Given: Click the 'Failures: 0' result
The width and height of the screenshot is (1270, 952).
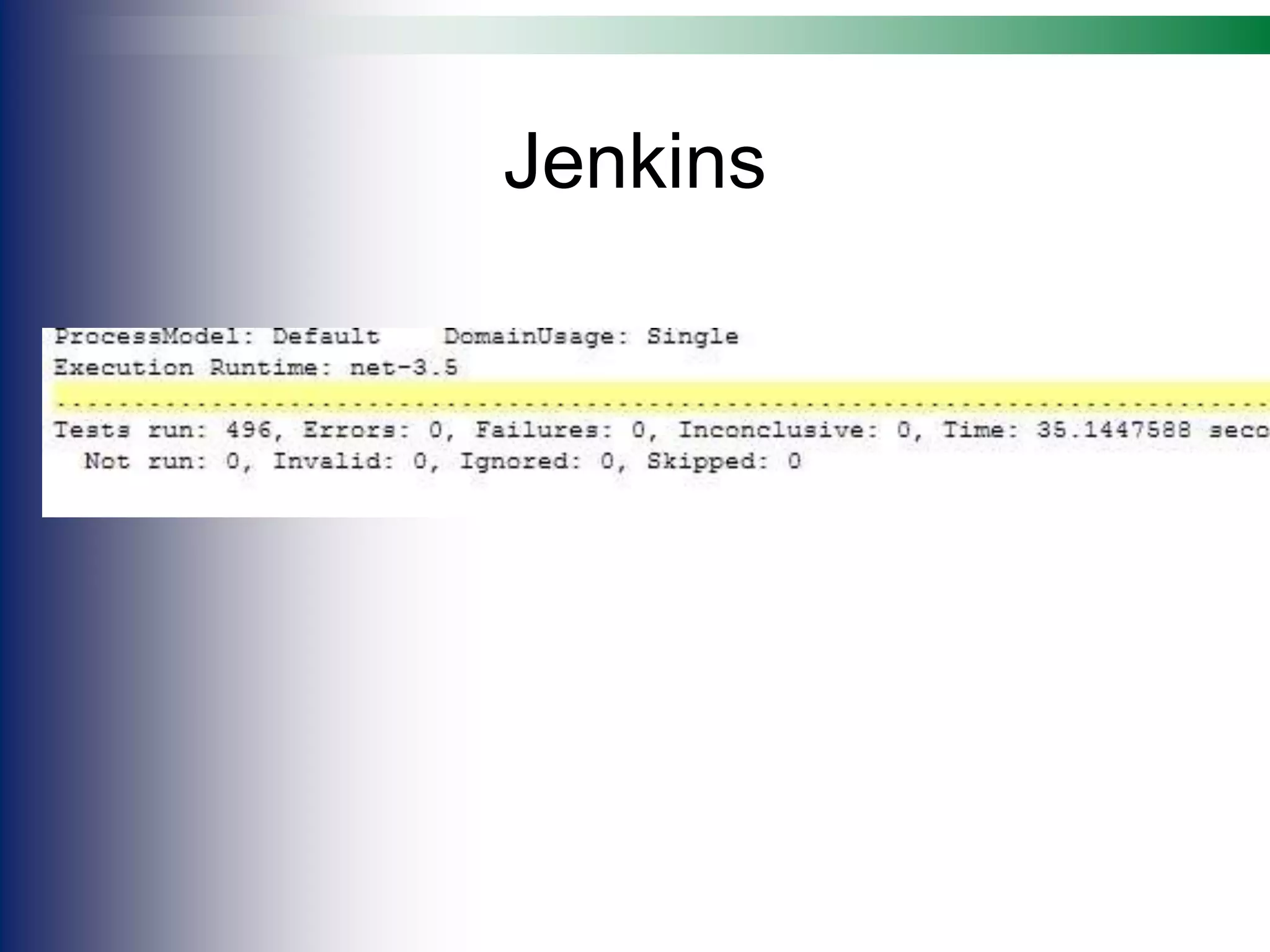Looking at the screenshot, I should pos(561,430).
